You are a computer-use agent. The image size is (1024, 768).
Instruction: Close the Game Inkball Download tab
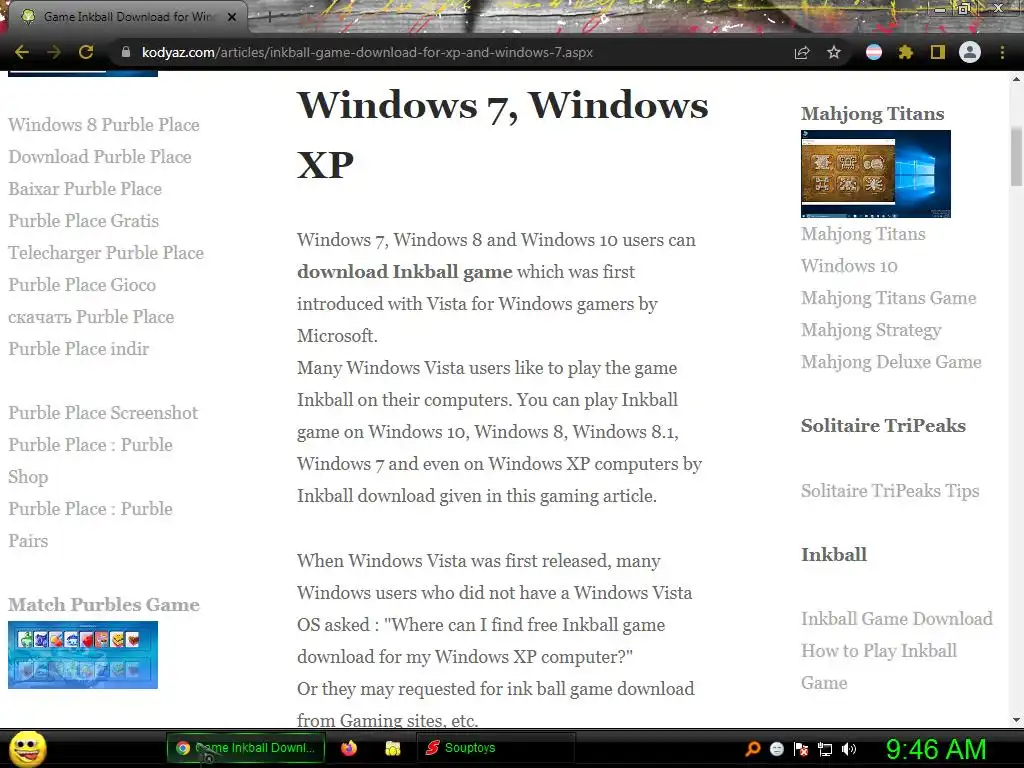pos(232,17)
